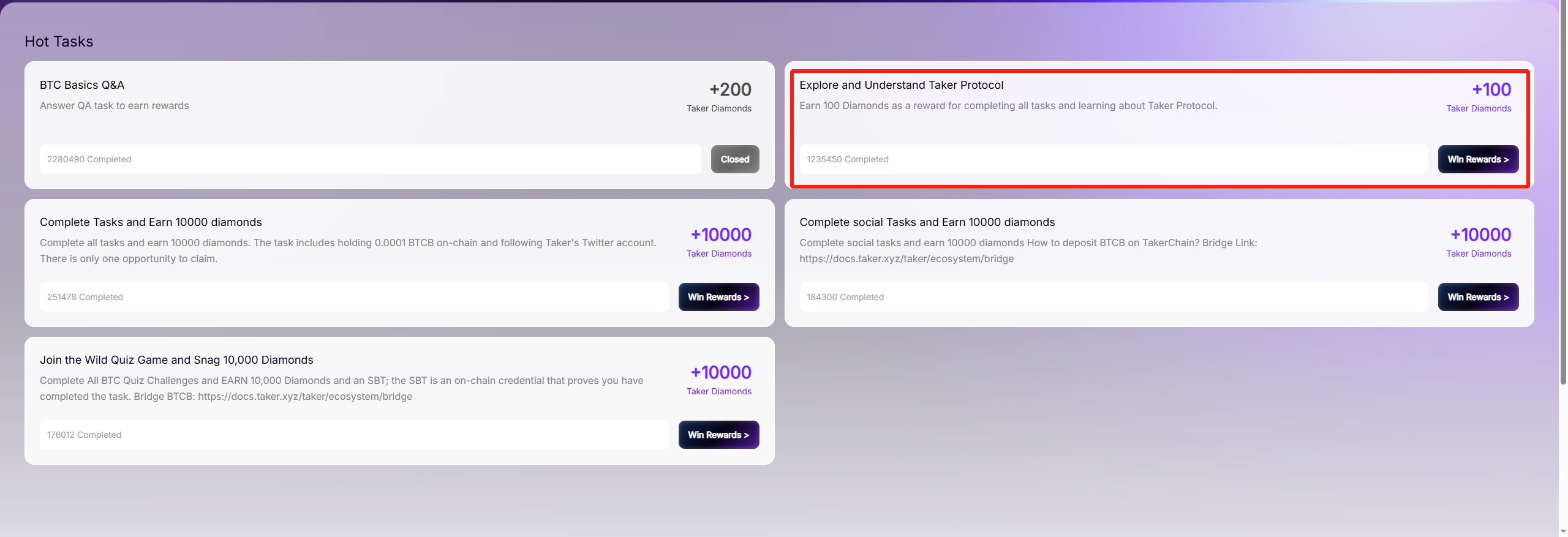Open Explore and Understand Taker Protocol title
The width and height of the screenshot is (1568, 537).
click(x=901, y=85)
